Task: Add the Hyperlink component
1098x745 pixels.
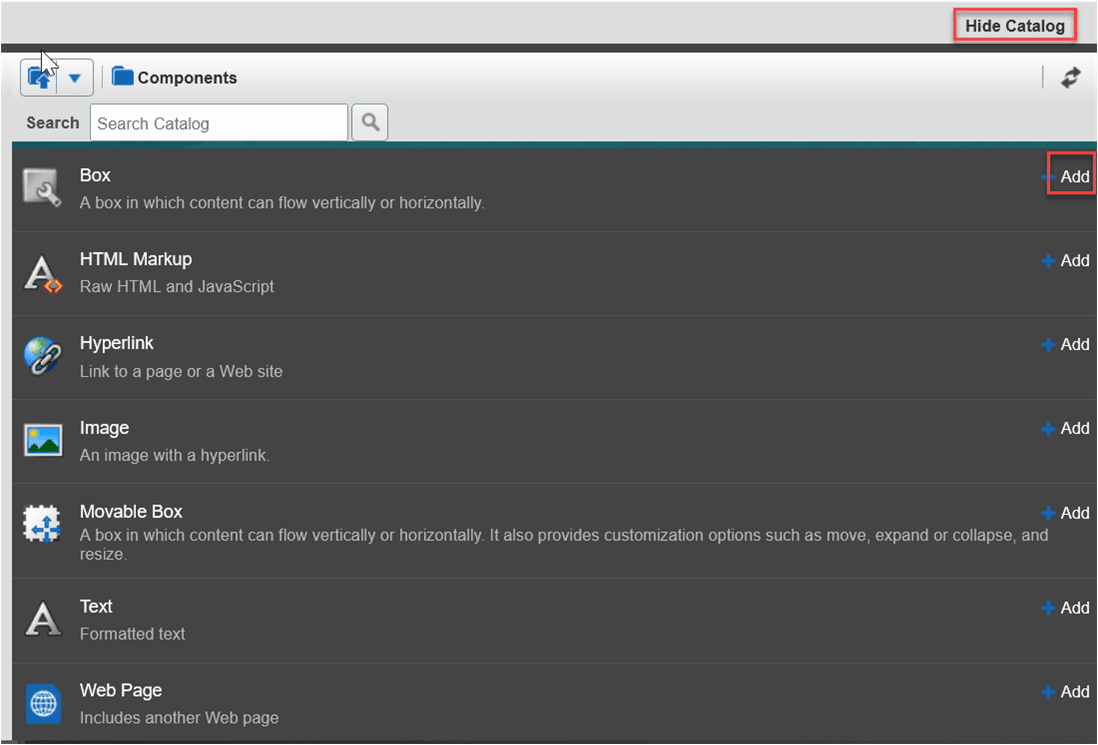Action: 1071,344
